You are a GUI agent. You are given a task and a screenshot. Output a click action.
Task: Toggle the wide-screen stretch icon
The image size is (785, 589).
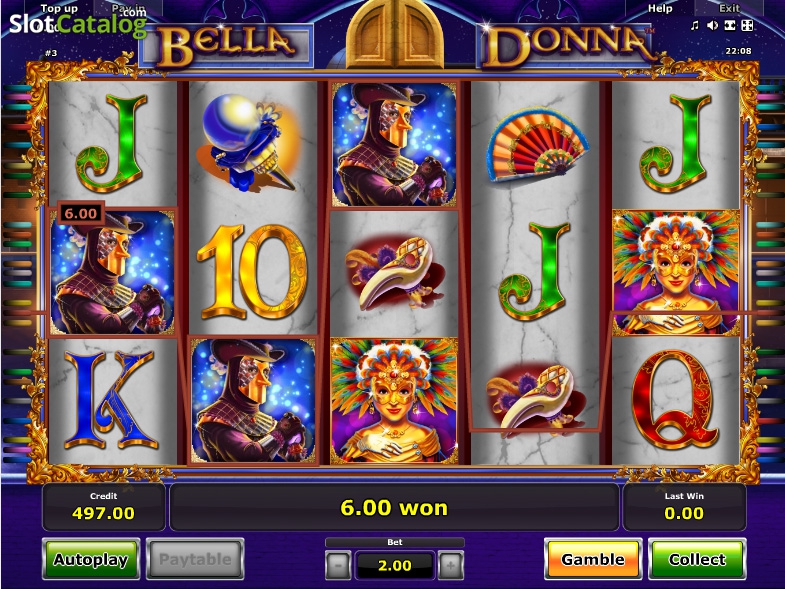pos(730,26)
